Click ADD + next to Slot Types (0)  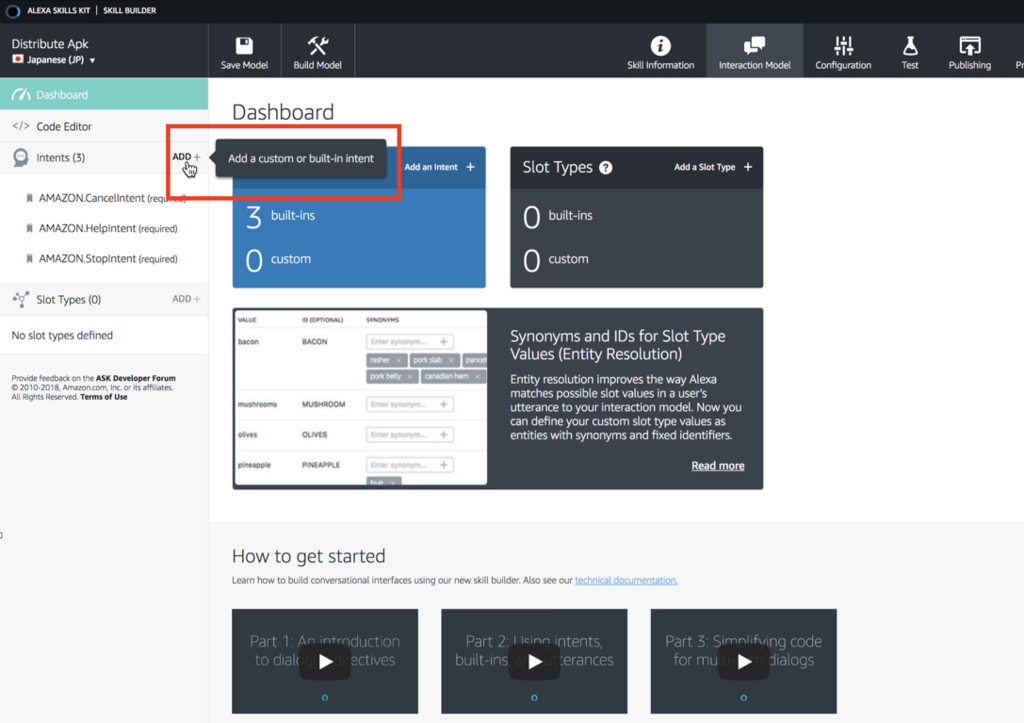click(x=186, y=298)
